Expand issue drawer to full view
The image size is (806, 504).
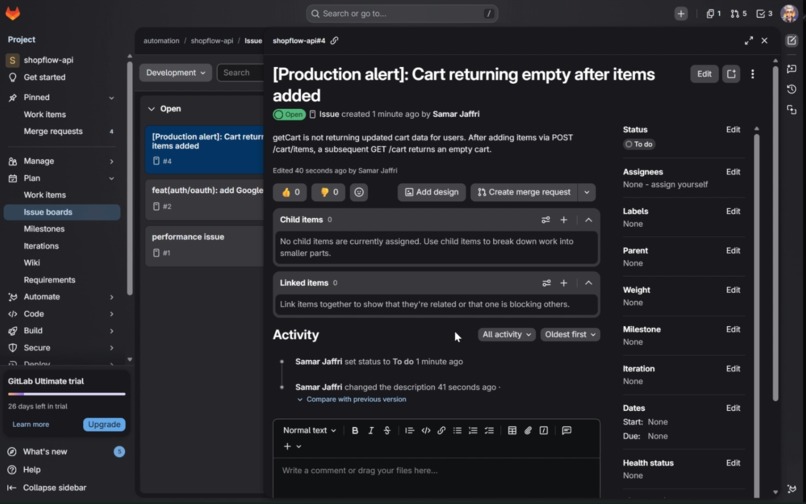pos(748,41)
